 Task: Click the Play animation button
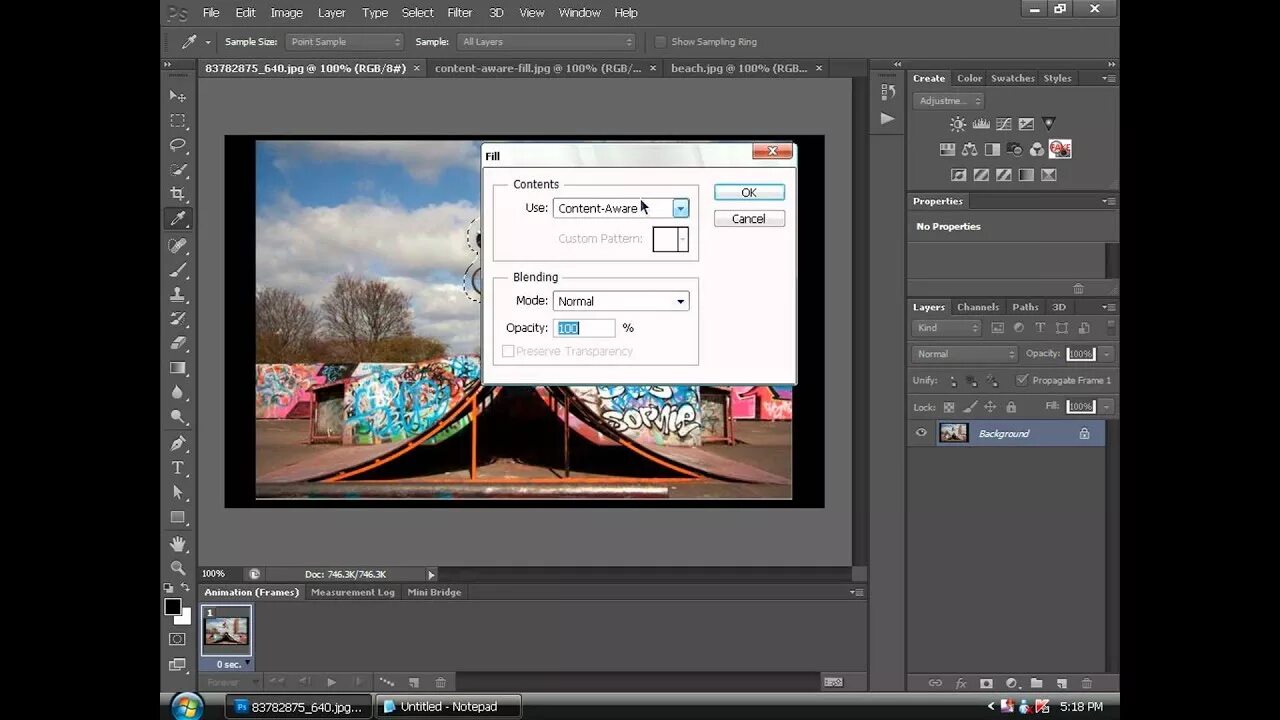[x=332, y=682]
